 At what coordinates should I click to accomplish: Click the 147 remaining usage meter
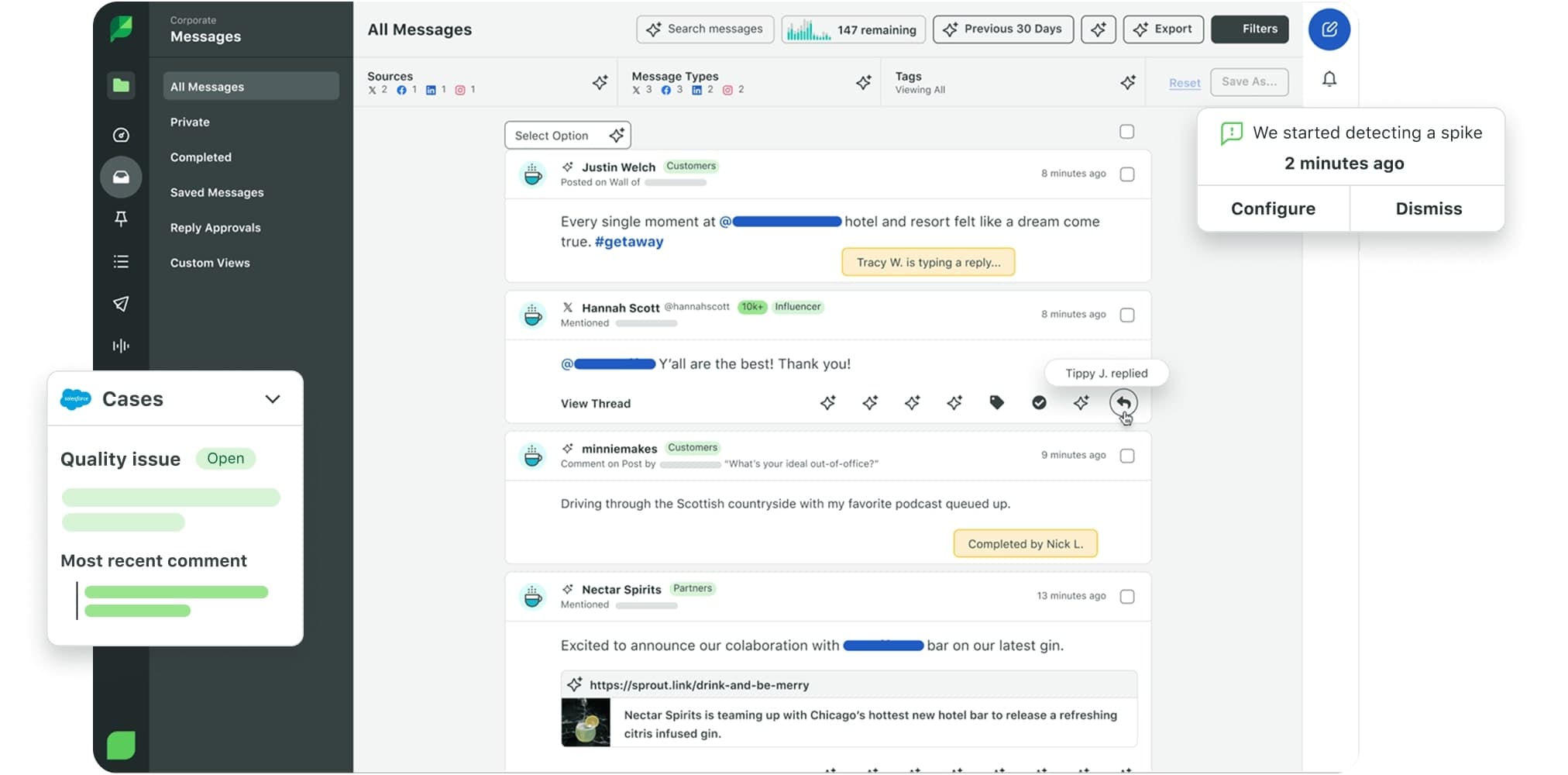point(853,29)
